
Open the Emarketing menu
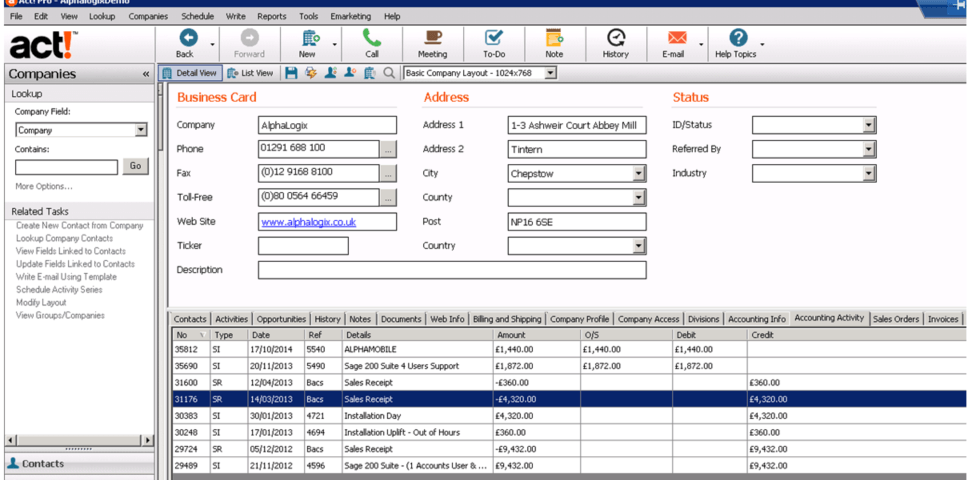pos(351,16)
